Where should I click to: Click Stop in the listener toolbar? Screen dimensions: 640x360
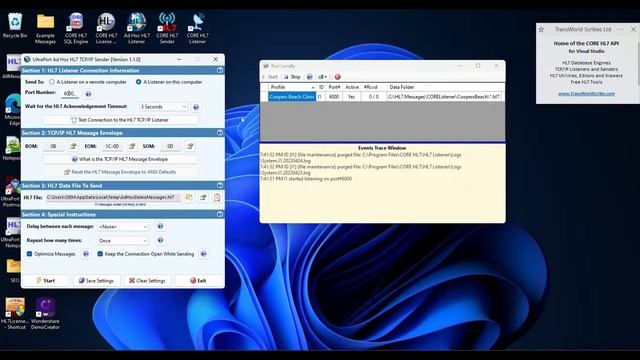coord(292,77)
